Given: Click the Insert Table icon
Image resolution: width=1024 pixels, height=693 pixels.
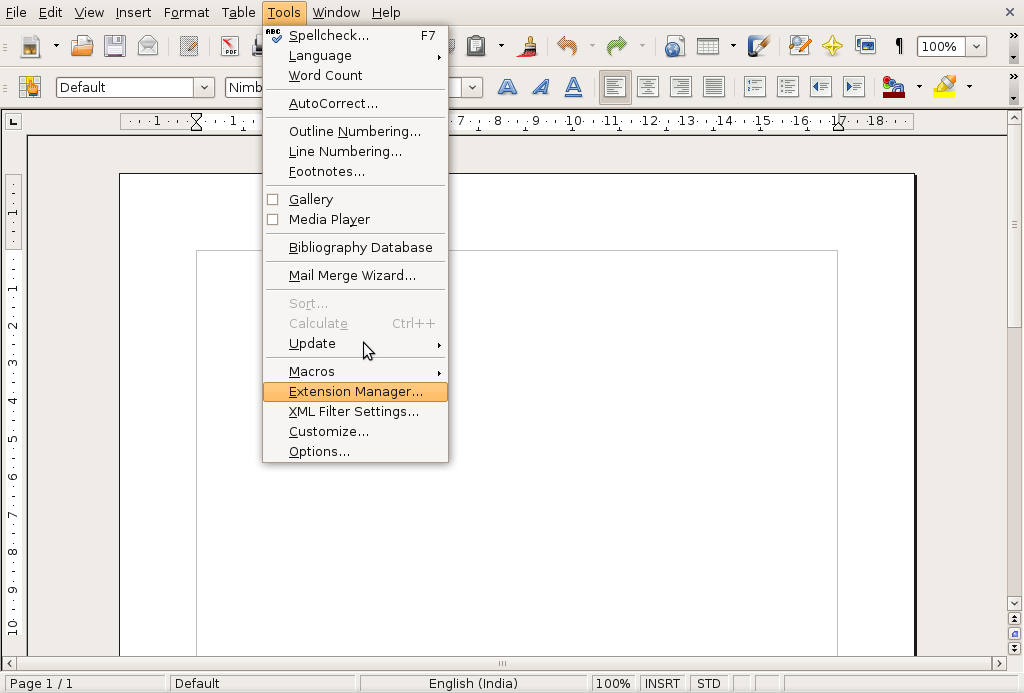Looking at the screenshot, I should 708,46.
